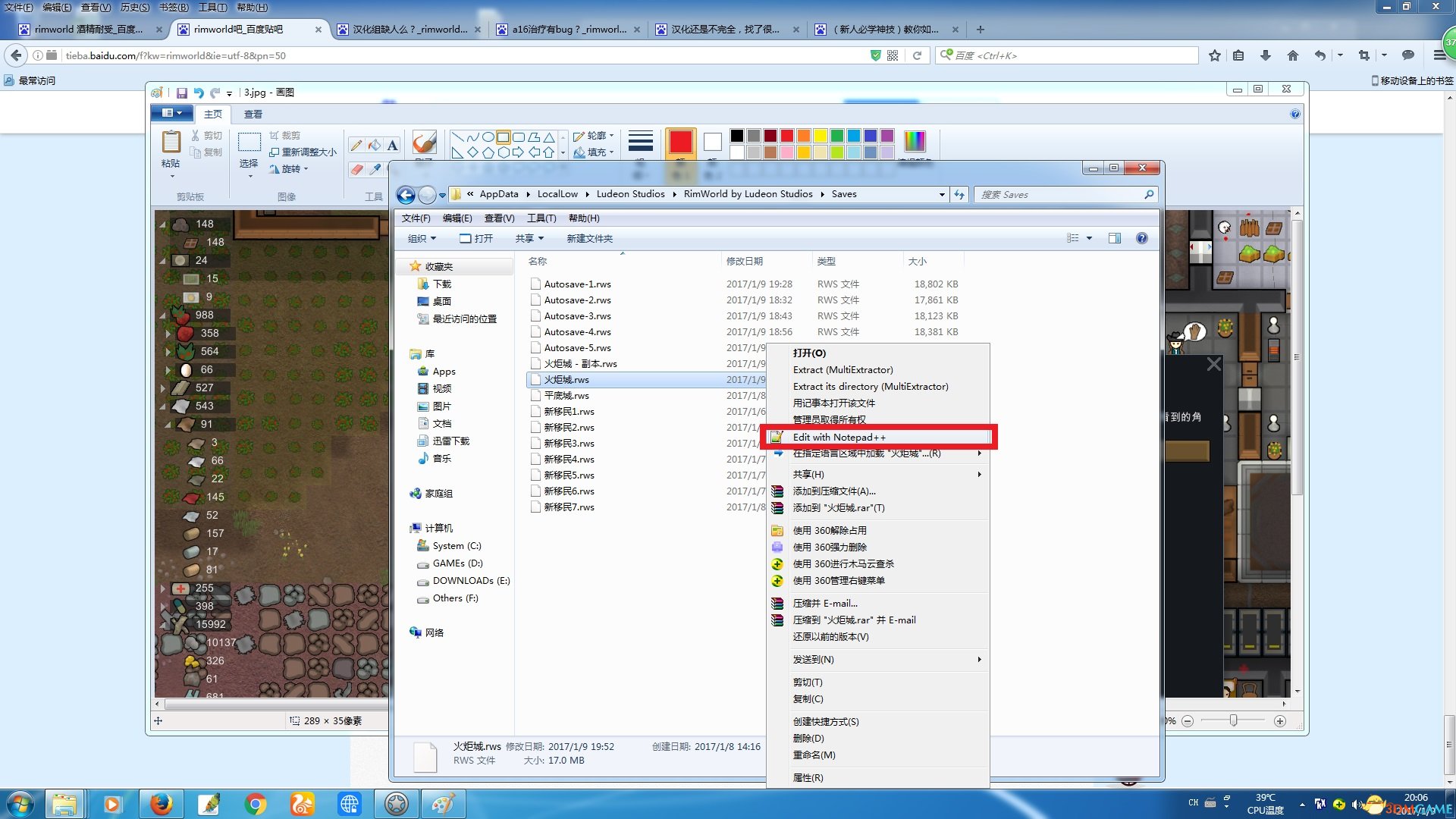Screen dimensions: 1456x819
Task: Open Paint from the taskbar
Action: pos(444,804)
